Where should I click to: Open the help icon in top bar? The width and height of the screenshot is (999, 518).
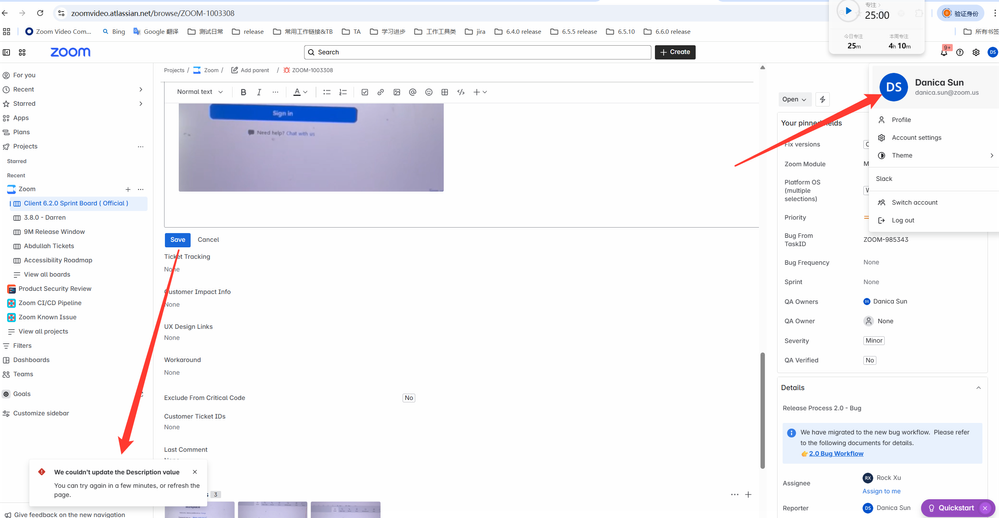coord(960,52)
